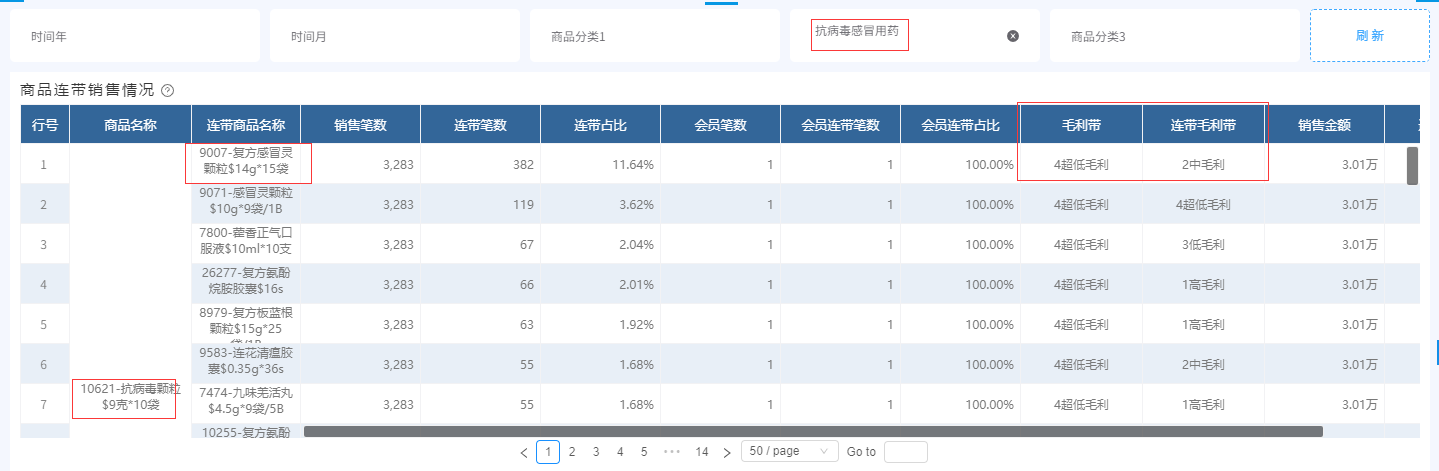Viewport: 1439px width, 471px height.
Task: Click the help icon beside 商品连带销售情况
Action: [x=168, y=91]
